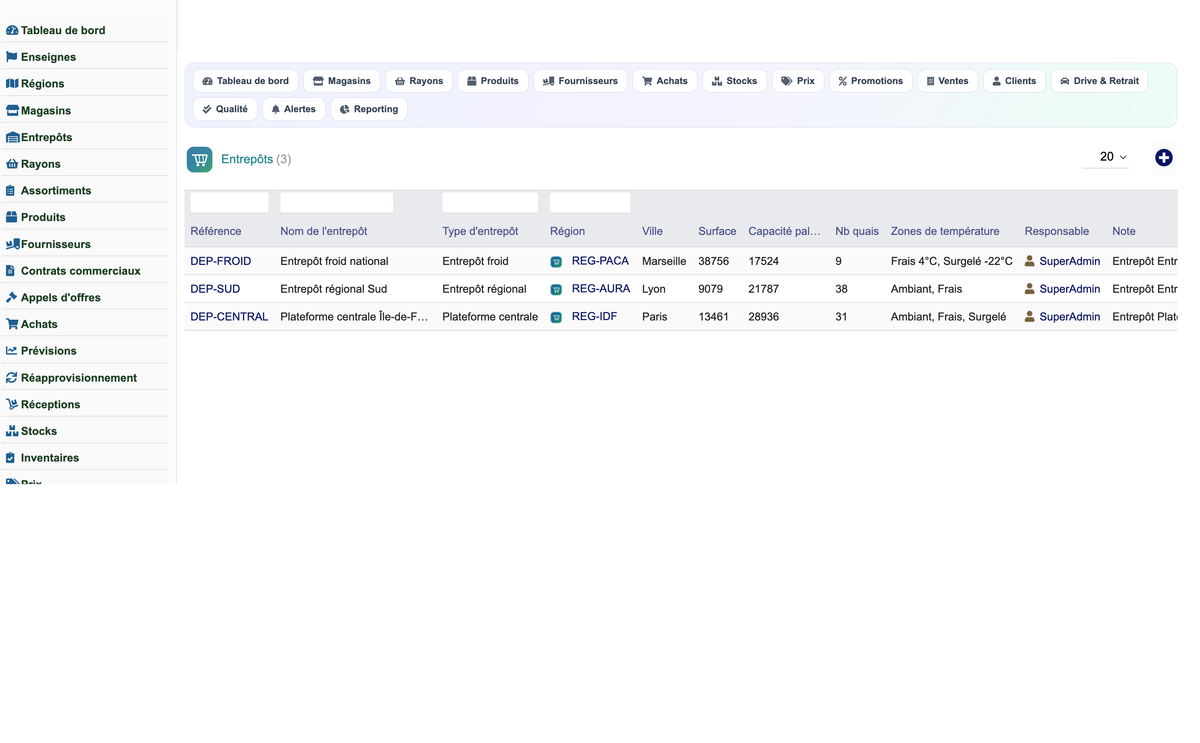Screen dimensions: 1200x743
Task: Open the DEP-SUD reference link
Action: click(215, 289)
